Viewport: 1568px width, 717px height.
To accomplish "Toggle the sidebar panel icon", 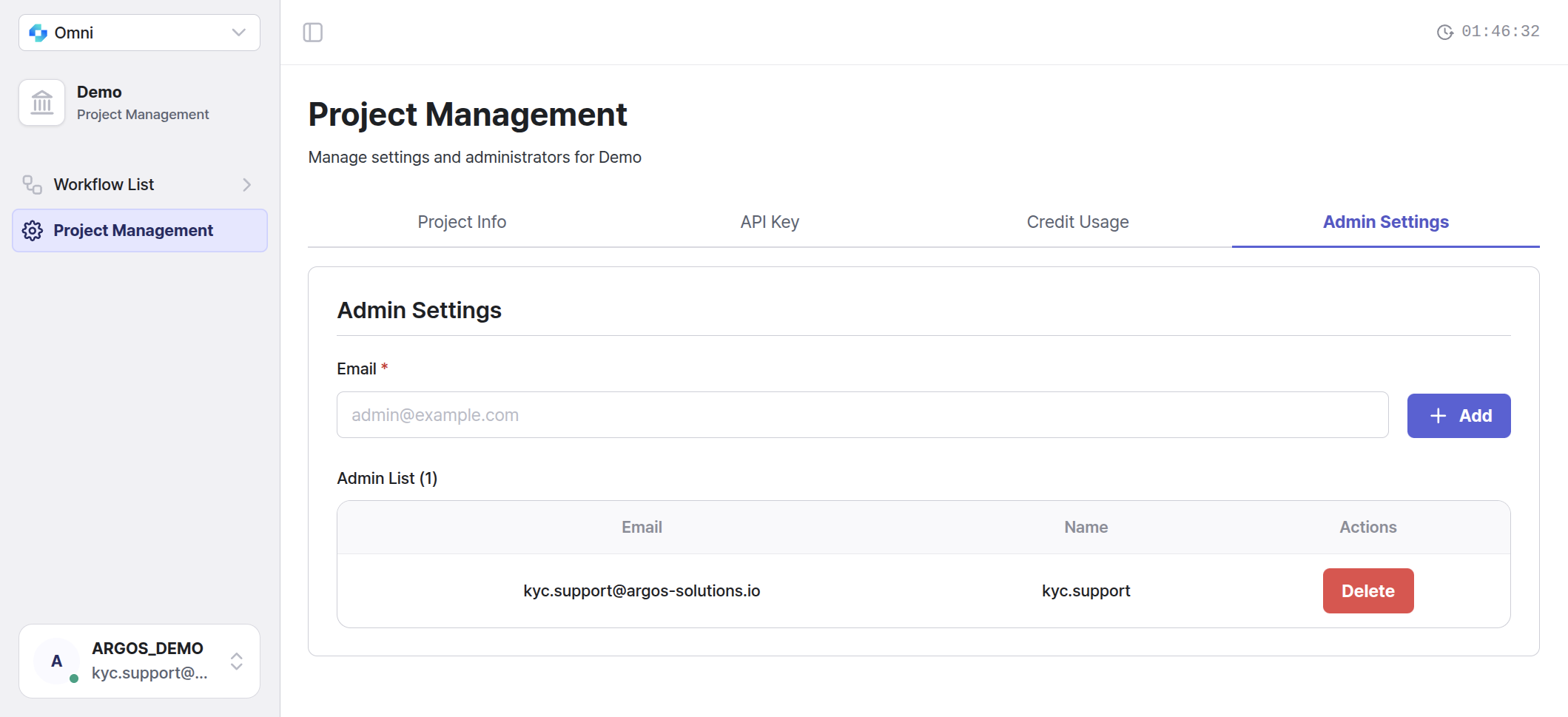I will tap(313, 33).
